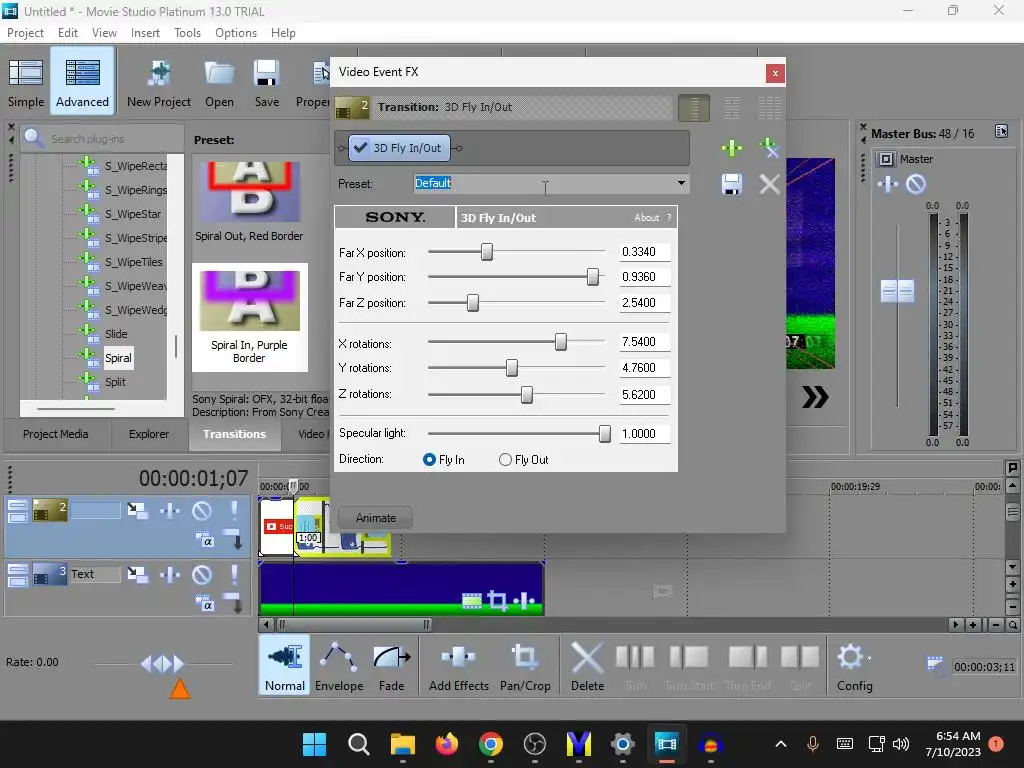Image resolution: width=1024 pixels, height=768 pixels.
Task: Click the taskbar Search icon
Action: pyautogui.click(x=359, y=744)
